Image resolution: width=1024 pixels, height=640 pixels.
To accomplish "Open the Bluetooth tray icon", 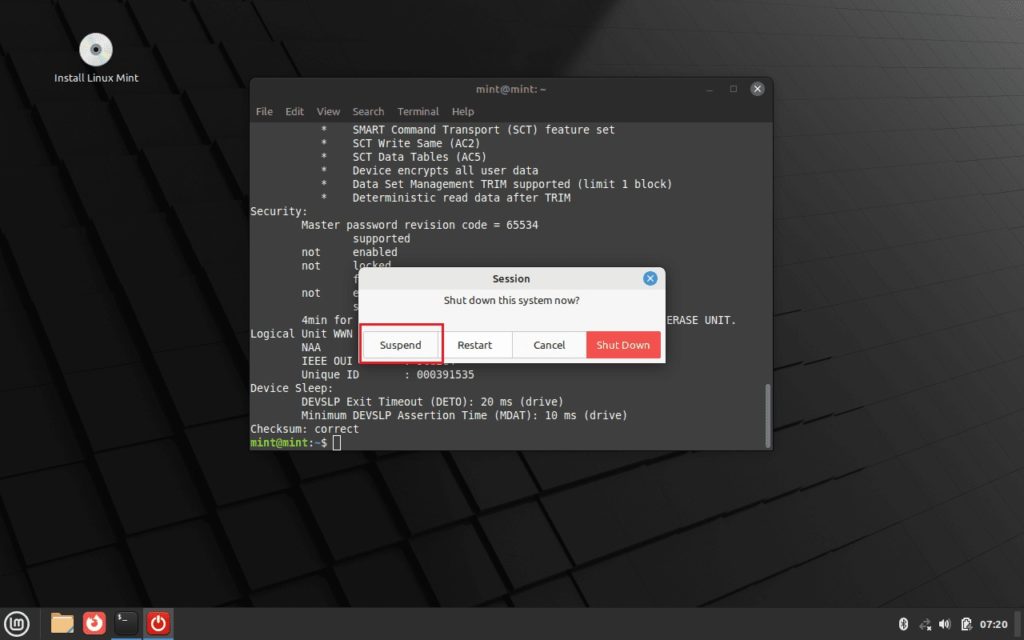I will click(903, 624).
